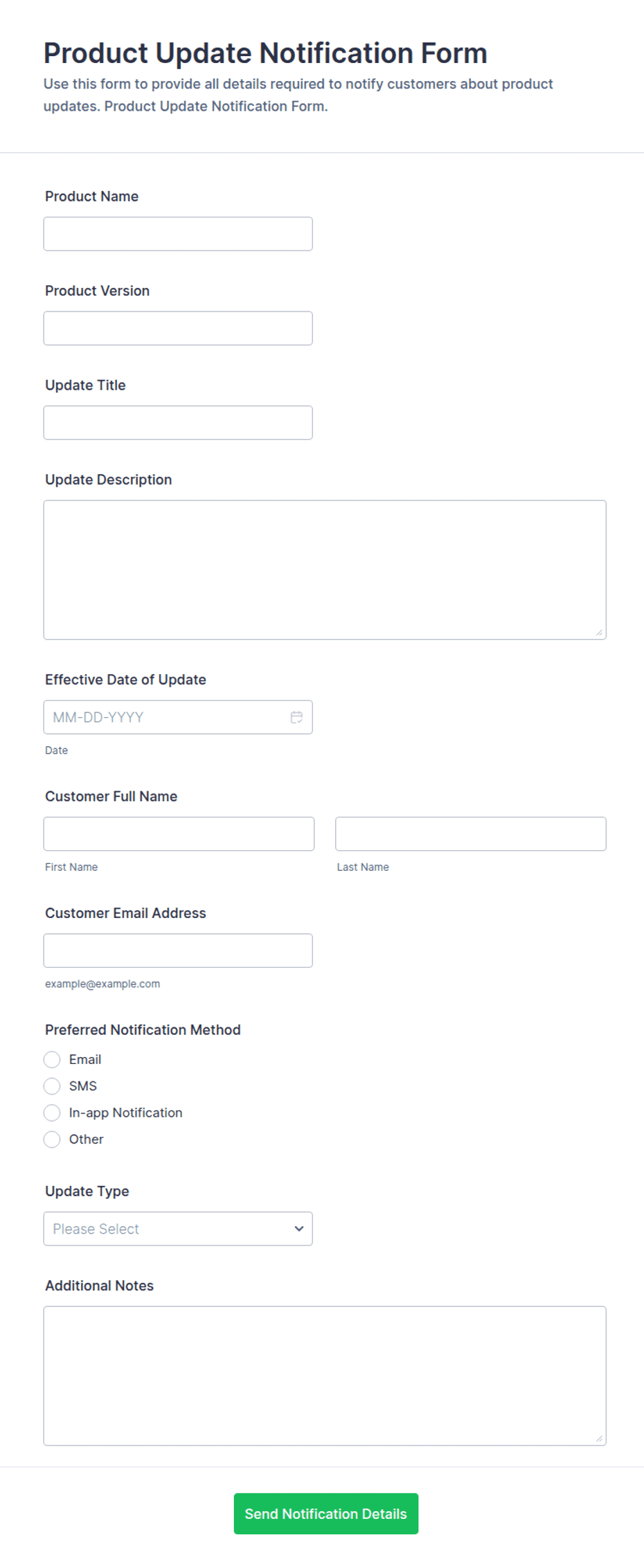Screen dimensions: 644x1568
Task: Click the Customer Email Address field
Action: (178, 950)
